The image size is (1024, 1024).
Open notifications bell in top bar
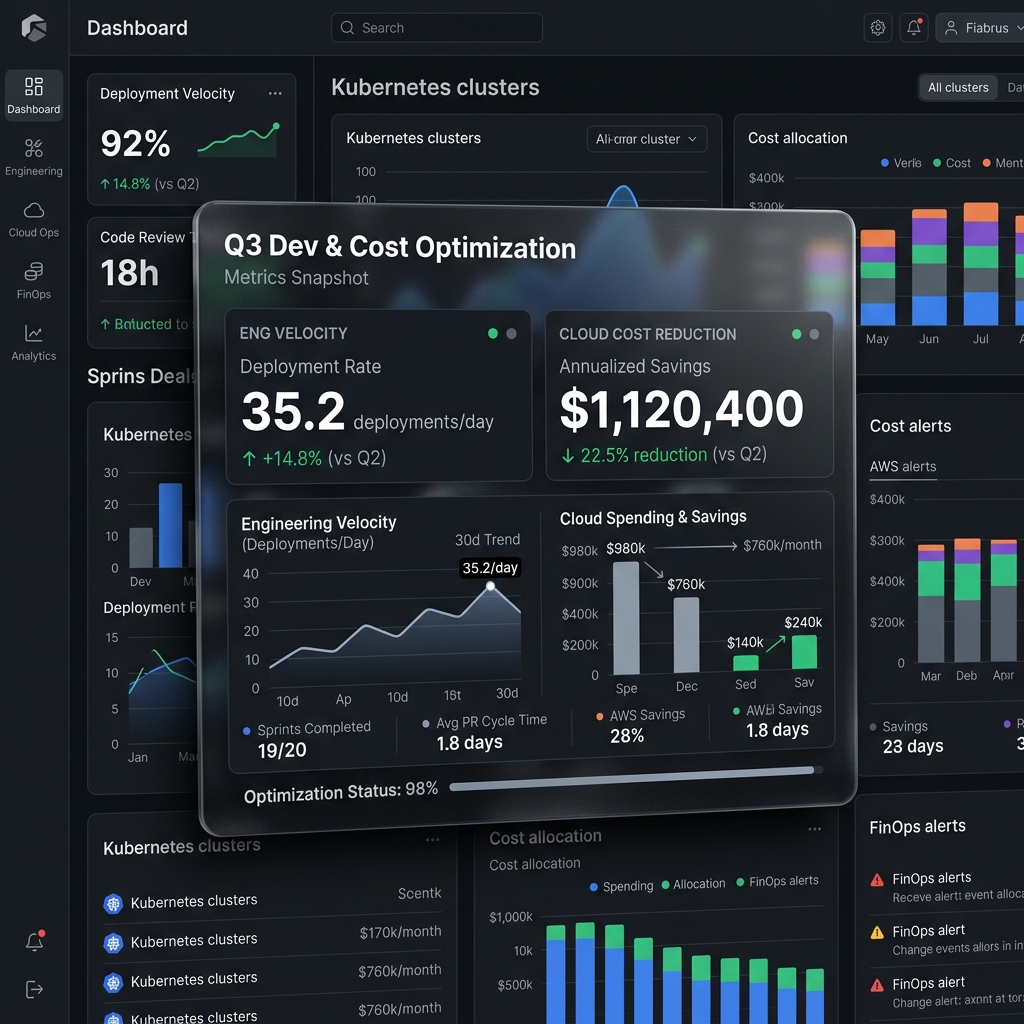[x=914, y=28]
